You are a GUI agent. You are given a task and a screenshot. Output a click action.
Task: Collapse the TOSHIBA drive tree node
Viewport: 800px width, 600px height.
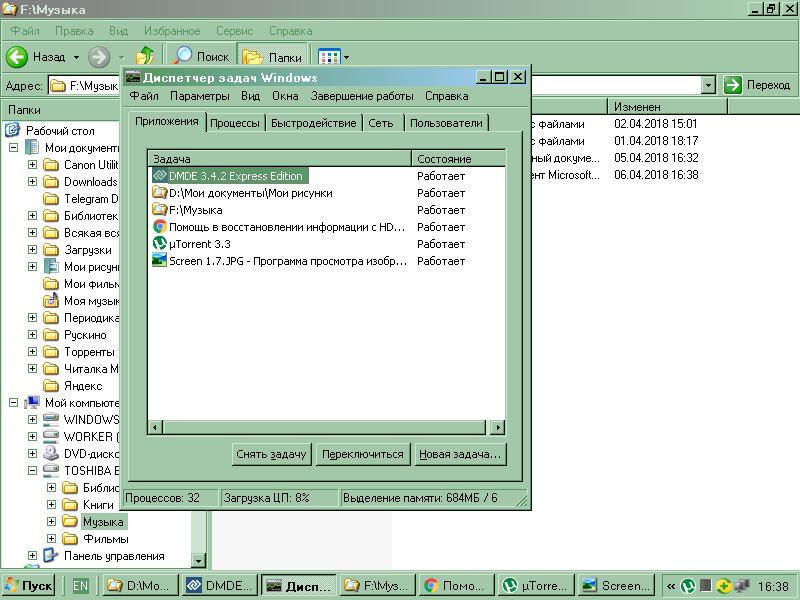click(x=33, y=471)
